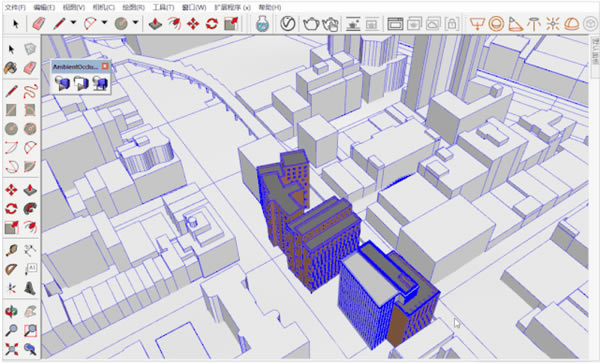Open the 视图(V) View menu
The width and height of the screenshot is (600, 363).
coord(74,7)
